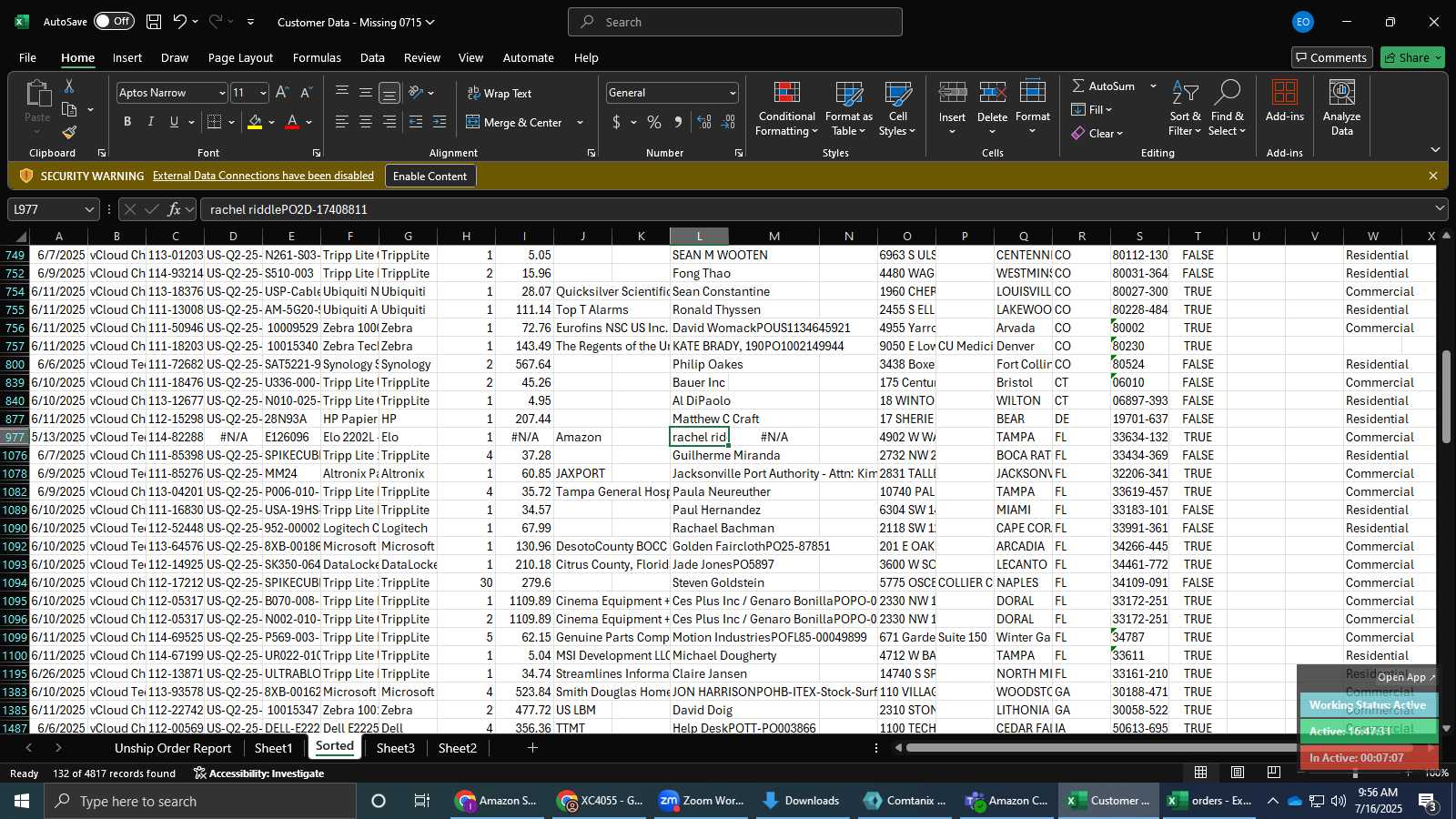Click the Delete cells icon
The width and height of the screenshot is (1456, 819).
click(x=992, y=93)
